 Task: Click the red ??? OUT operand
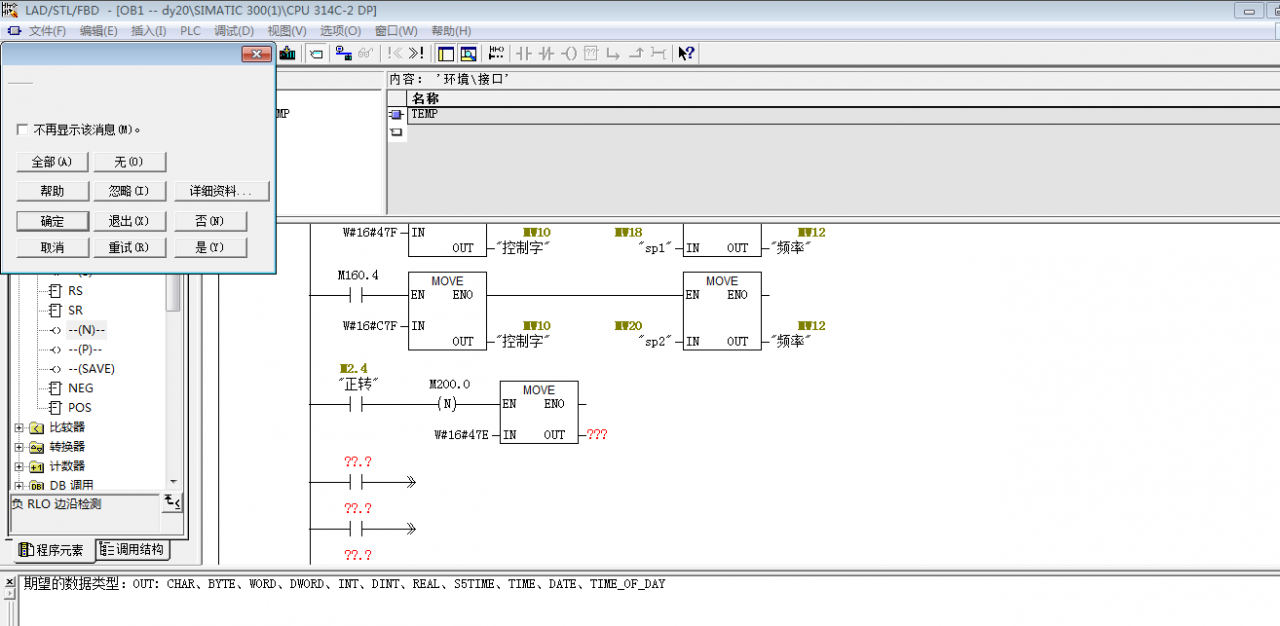598,435
